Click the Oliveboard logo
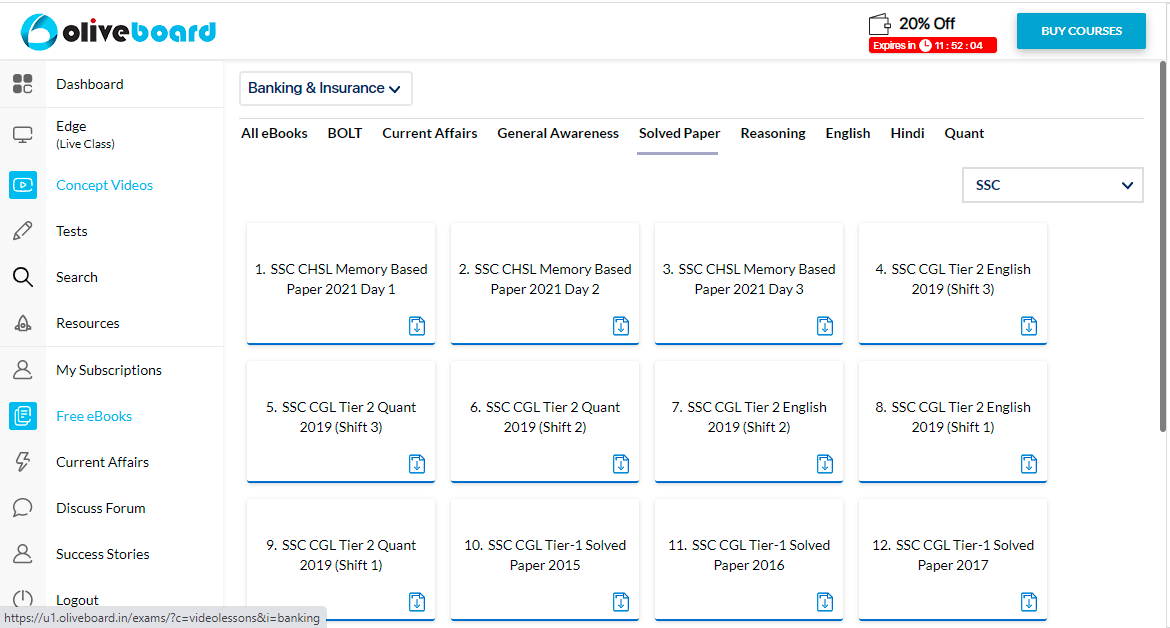 (x=119, y=31)
